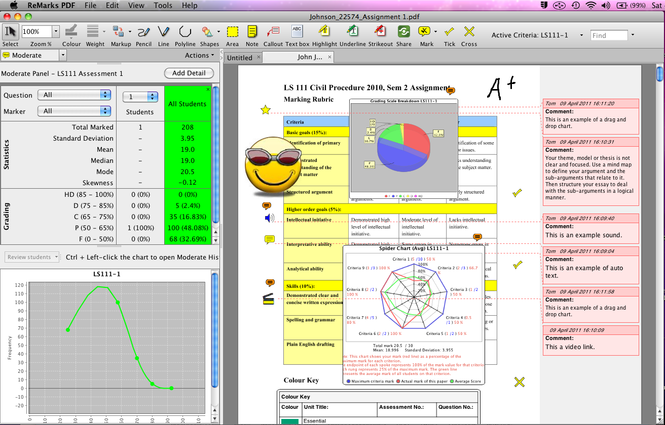Click the Find search field
The height and width of the screenshot is (425, 665).
609,36
